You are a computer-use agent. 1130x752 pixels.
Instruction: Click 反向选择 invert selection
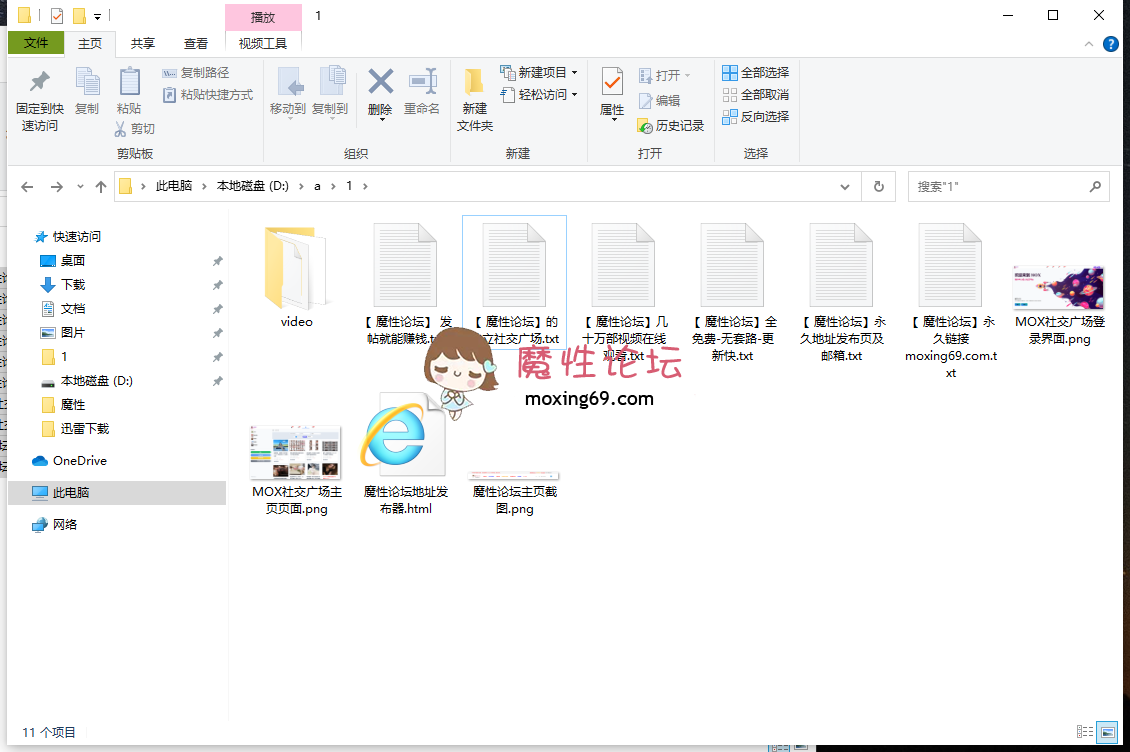(755, 116)
